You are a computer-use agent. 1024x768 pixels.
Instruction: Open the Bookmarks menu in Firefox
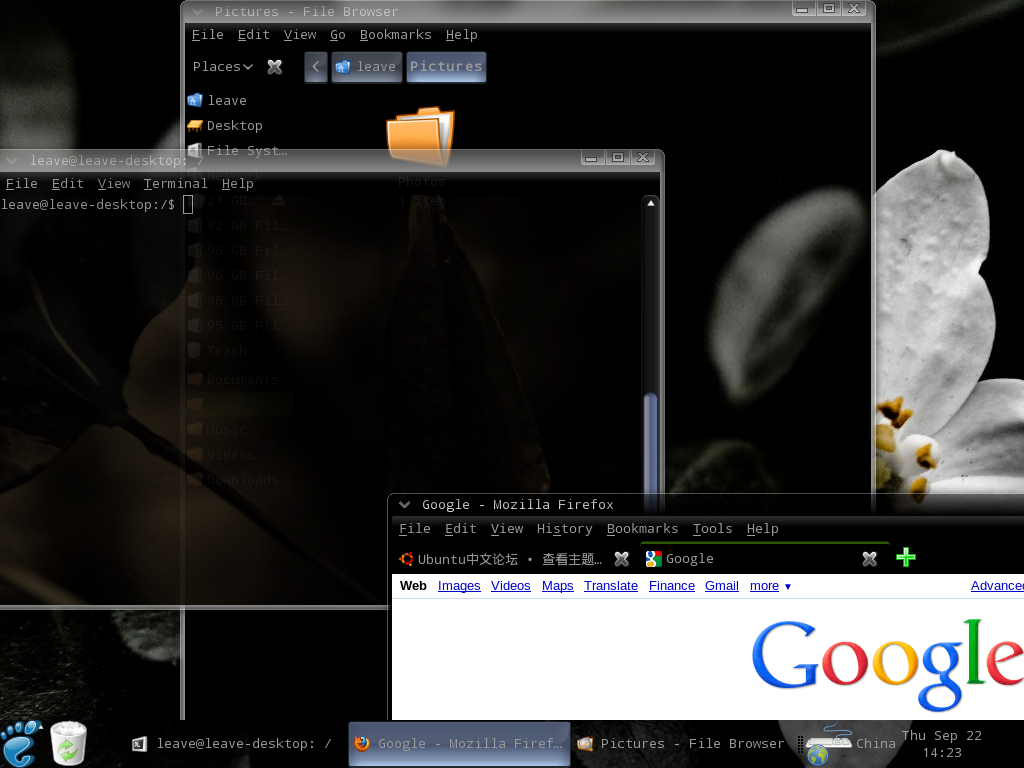pyautogui.click(x=643, y=528)
